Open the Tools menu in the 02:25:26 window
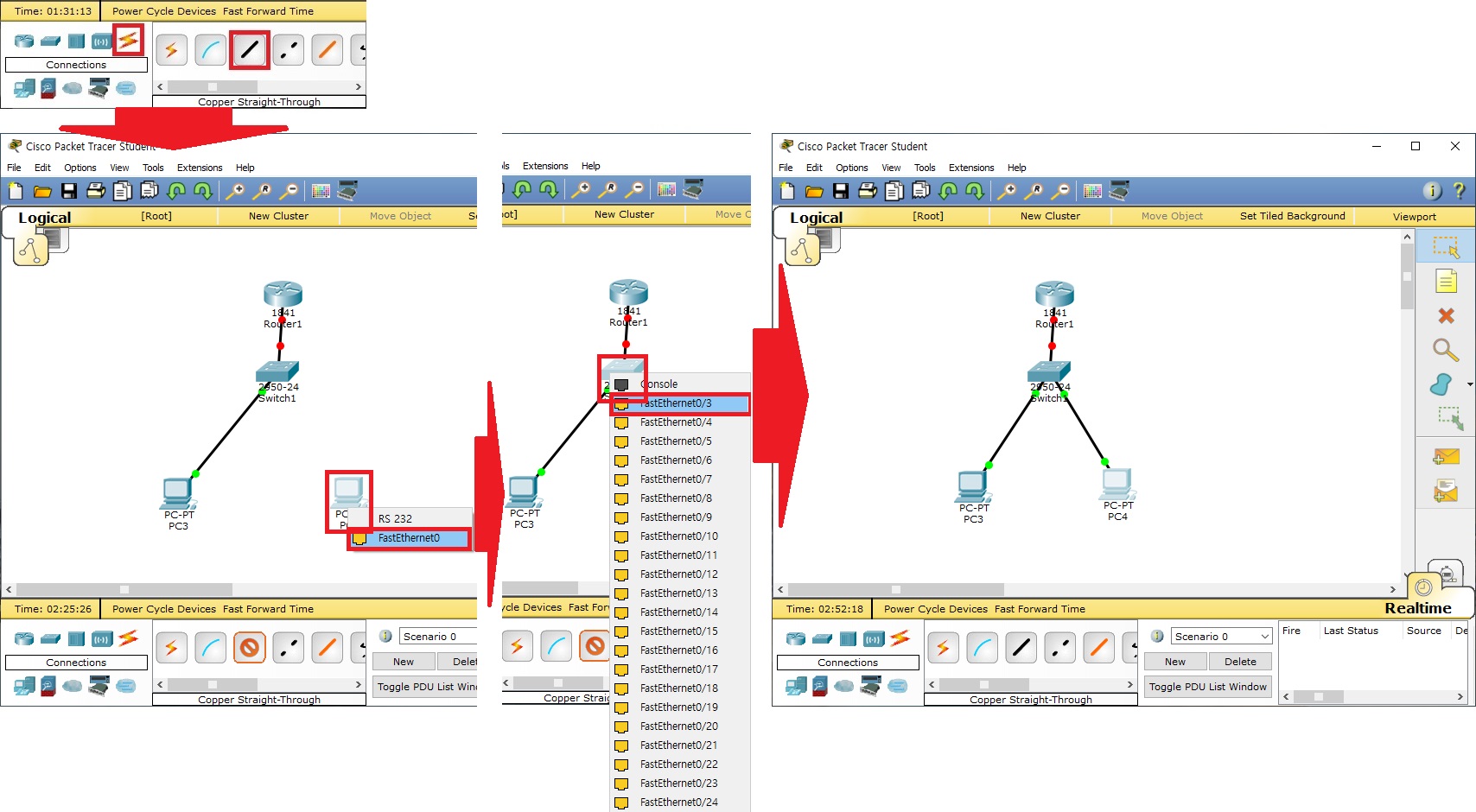Image resolution: width=1476 pixels, height=812 pixels. click(153, 168)
